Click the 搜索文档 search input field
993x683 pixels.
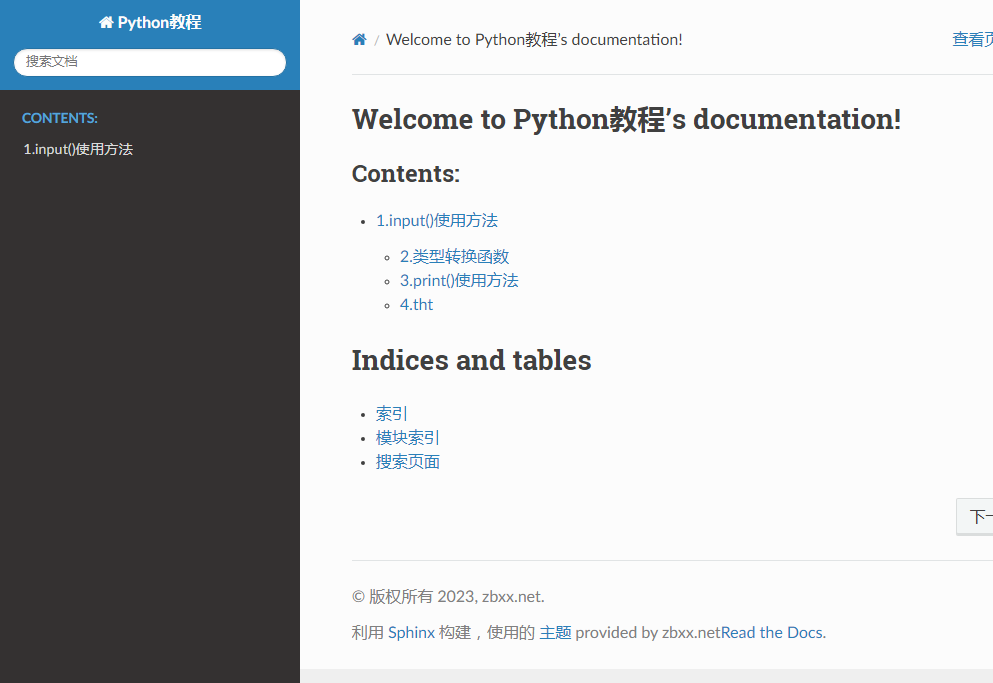click(148, 62)
